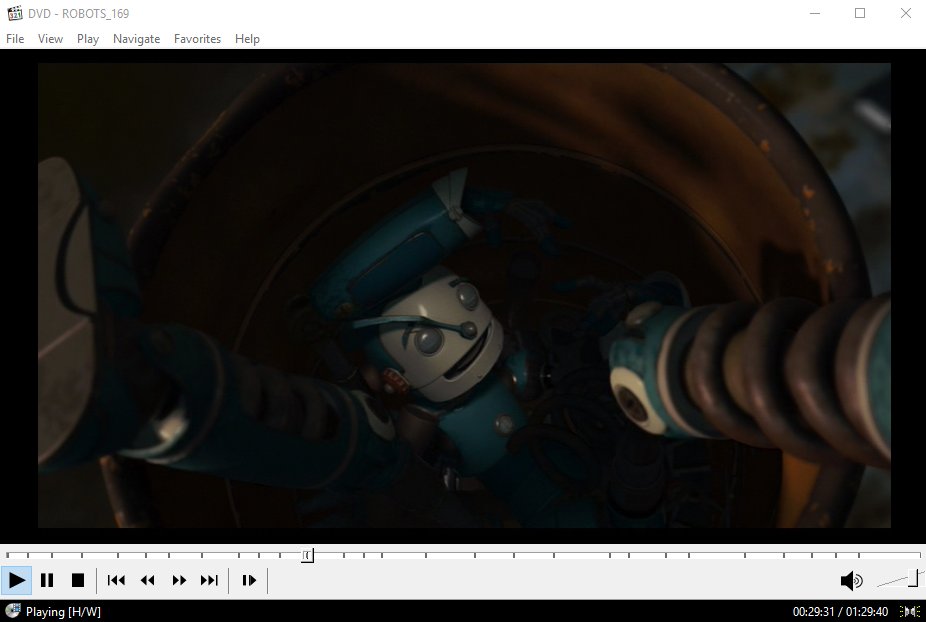Pause the movie with the Pause icon
Image resolution: width=926 pixels, height=622 pixels.
[47, 580]
